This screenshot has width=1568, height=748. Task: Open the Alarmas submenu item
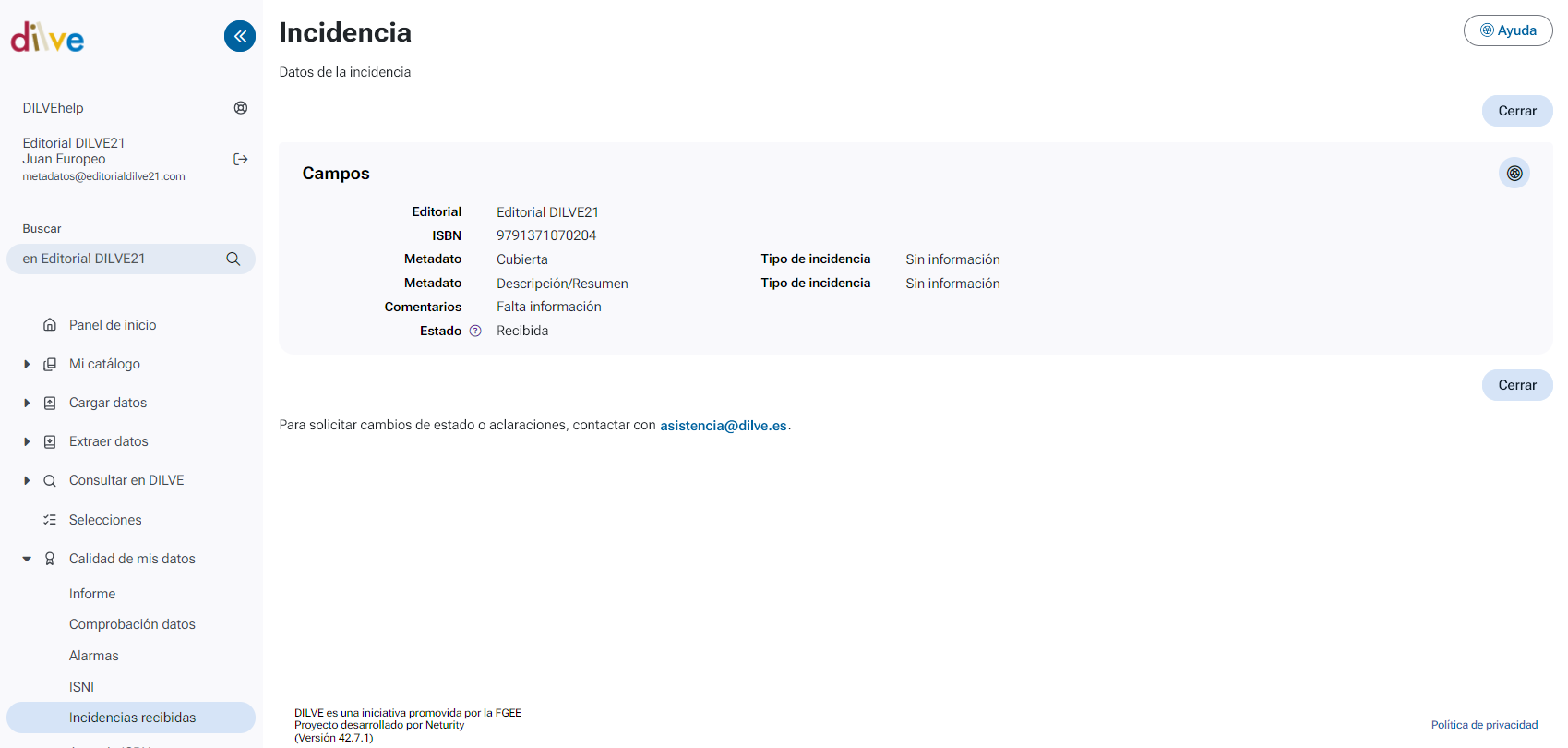click(x=94, y=656)
